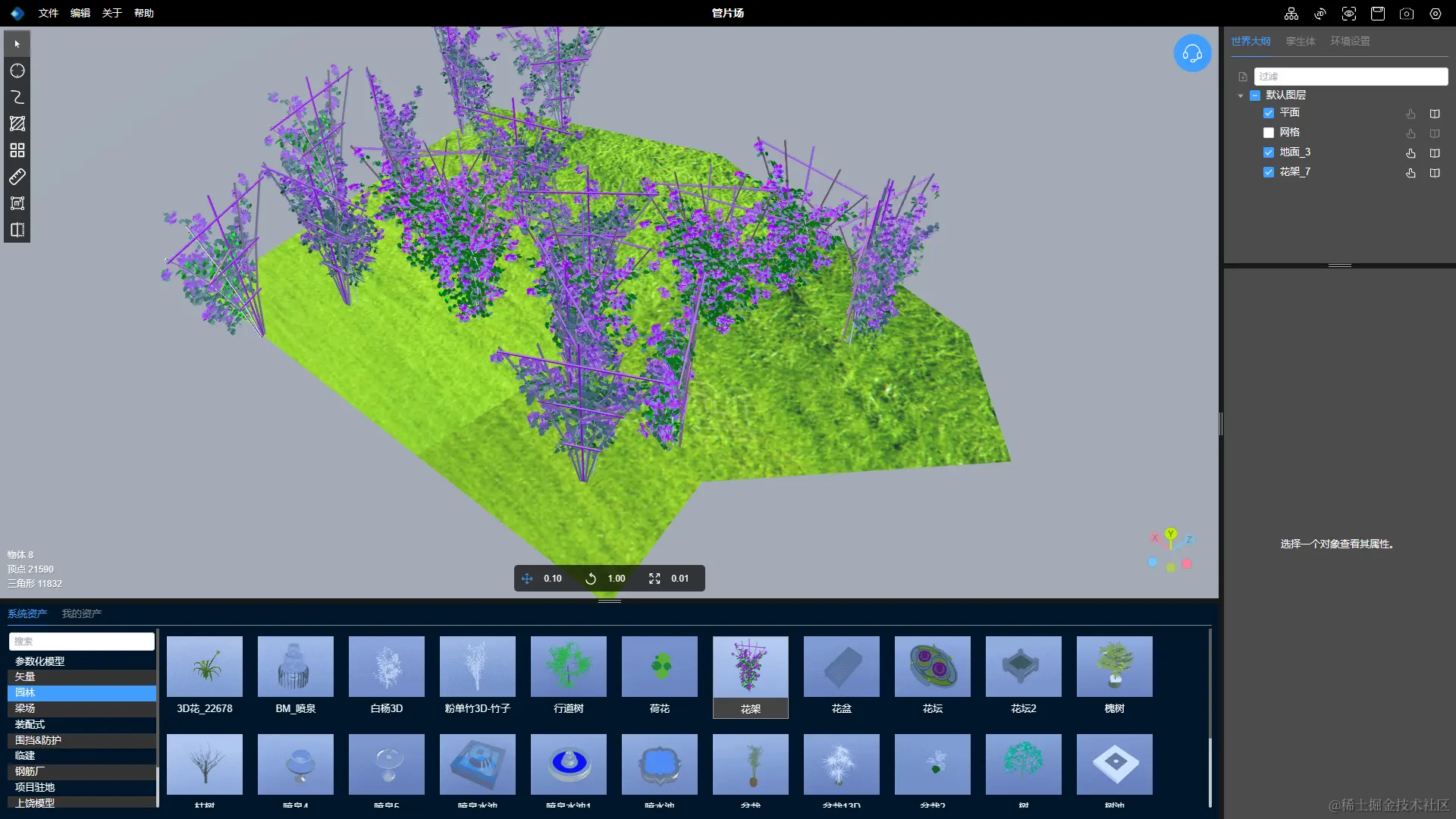Uncheck the 平面 layer checkbox

1268,113
